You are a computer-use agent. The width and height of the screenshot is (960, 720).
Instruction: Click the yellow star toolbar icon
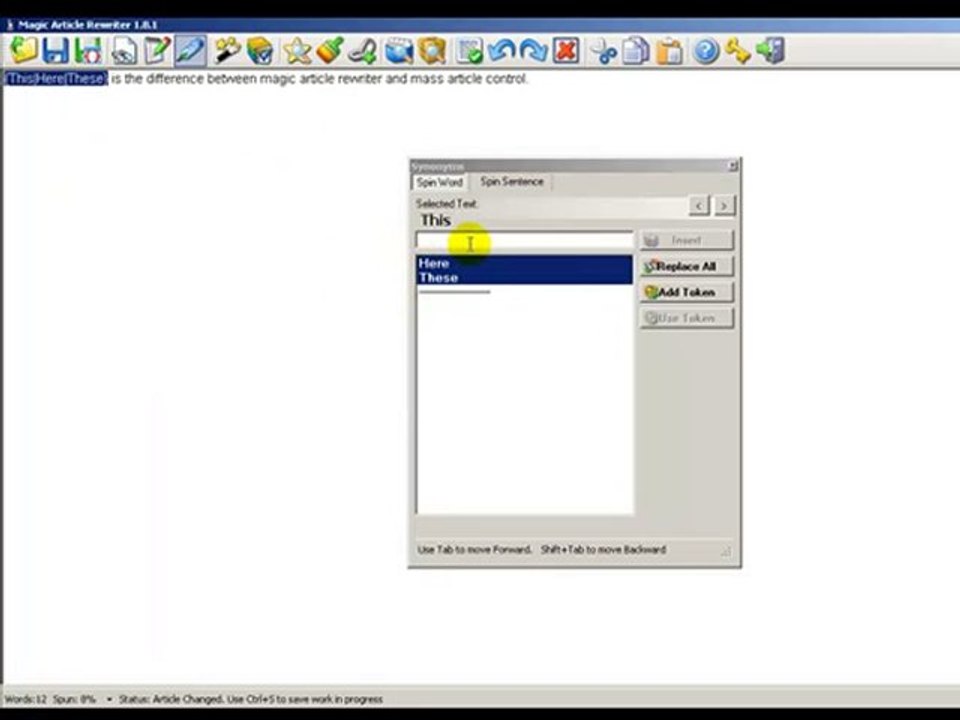297,51
